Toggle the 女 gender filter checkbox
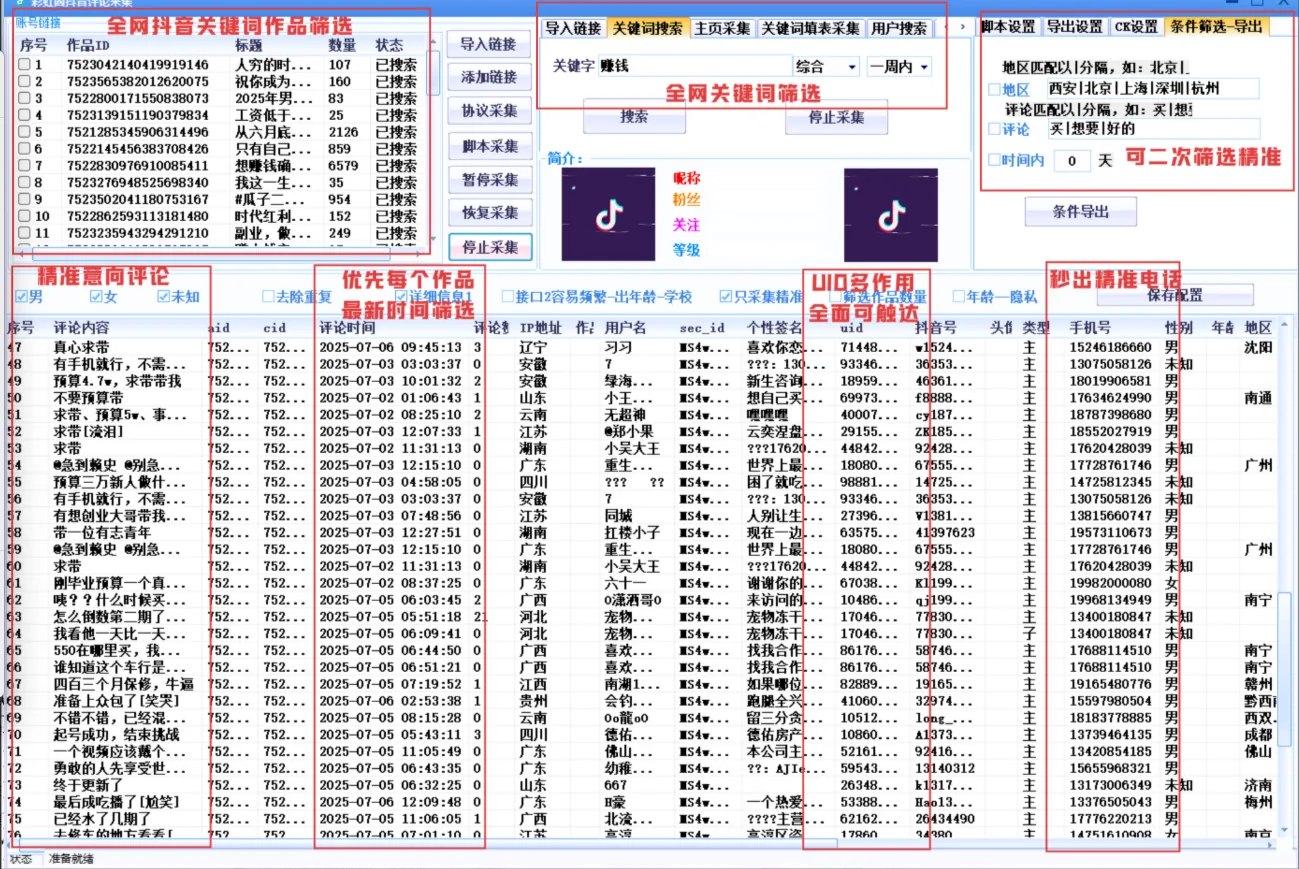 click(x=97, y=296)
